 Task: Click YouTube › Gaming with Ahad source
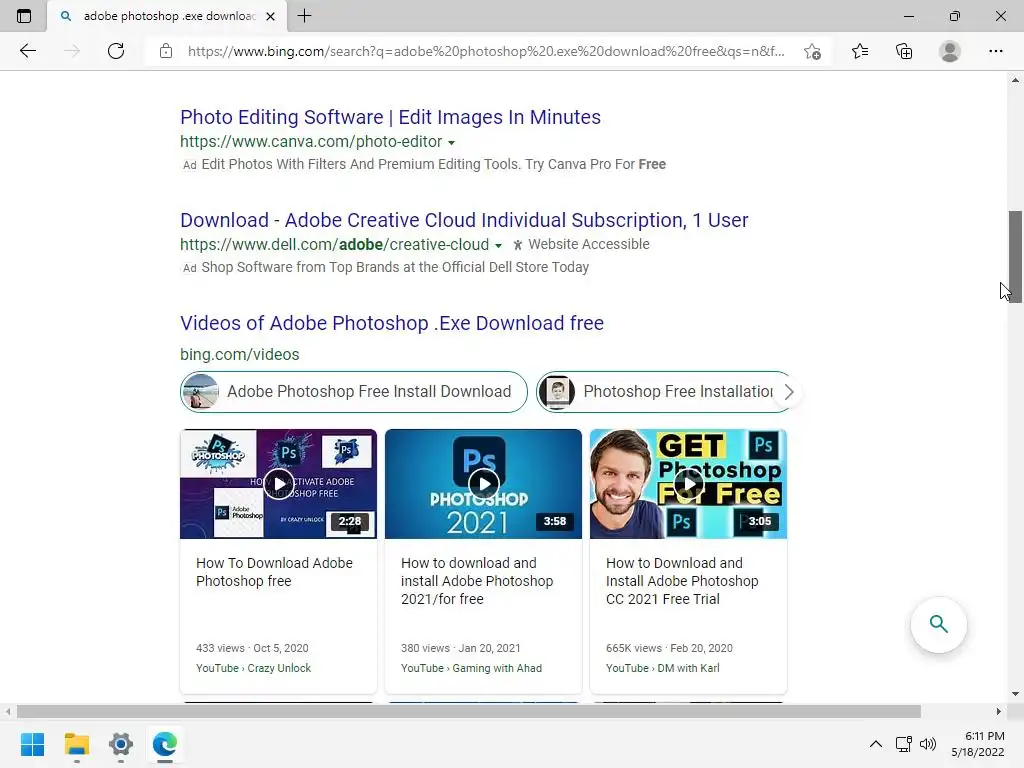coord(472,668)
